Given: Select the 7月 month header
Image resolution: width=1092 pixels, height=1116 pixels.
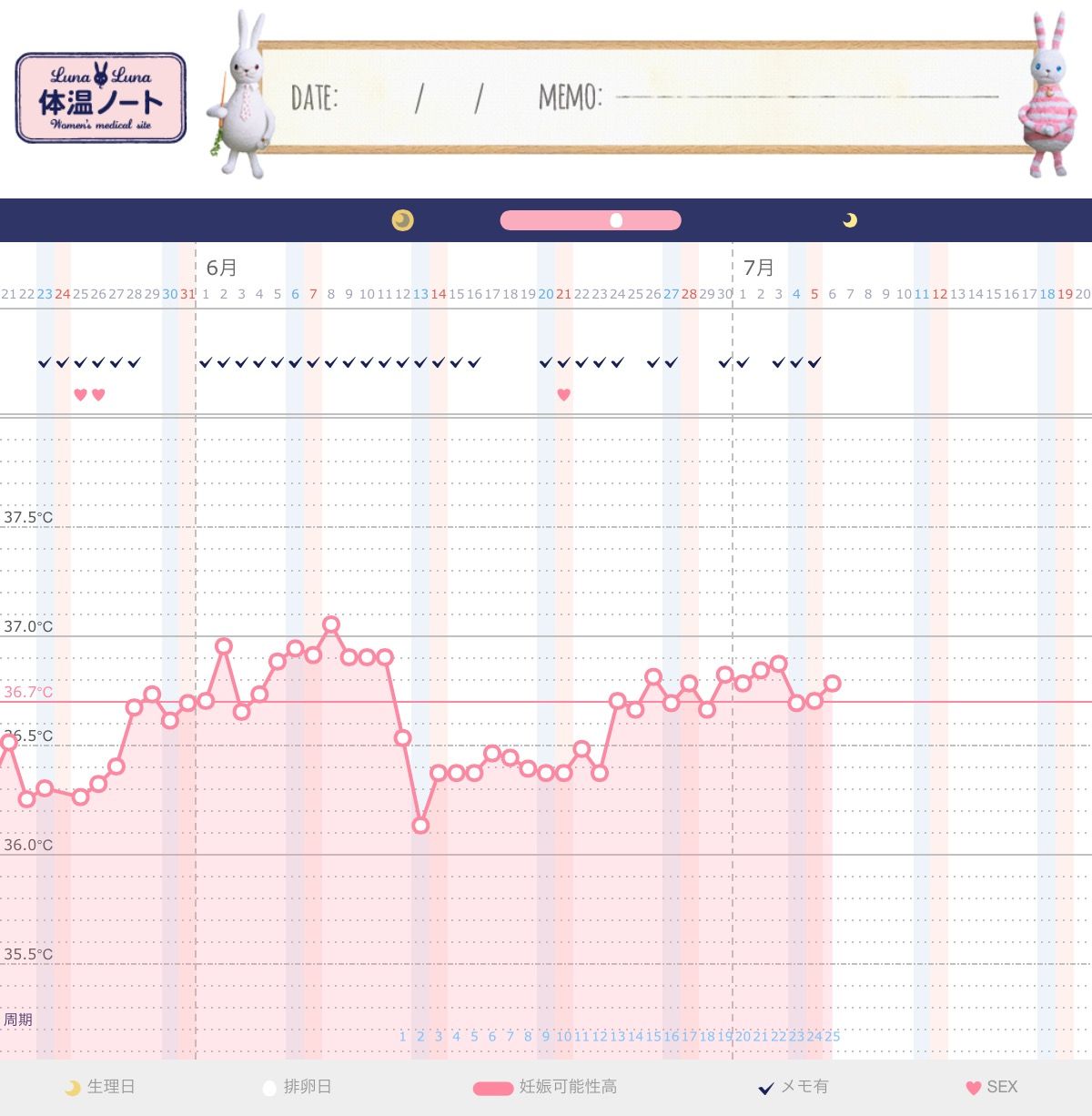Looking at the screenshot, I should (x=758, y=269).
